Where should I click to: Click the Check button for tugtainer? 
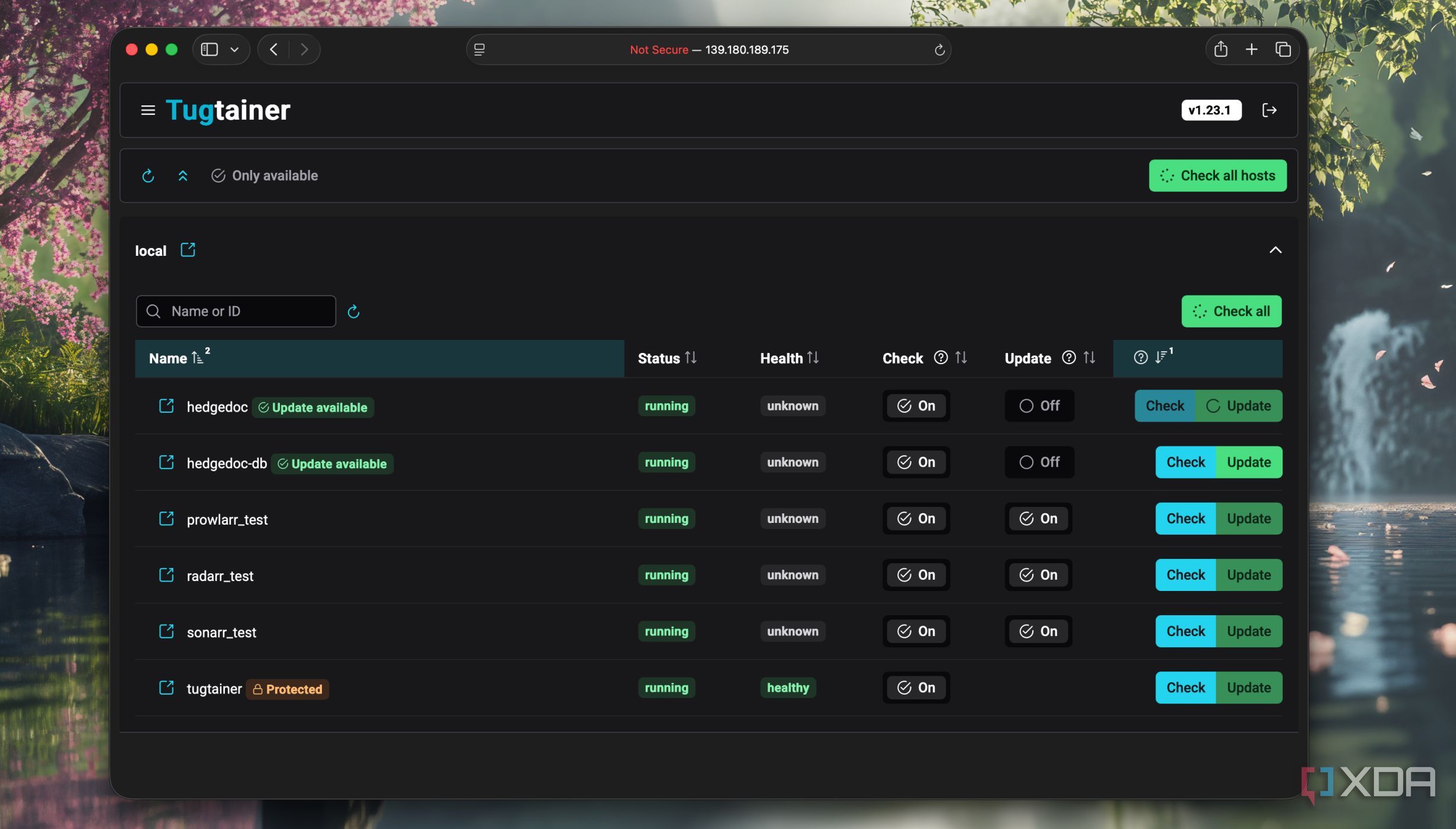pos(1186,687)
